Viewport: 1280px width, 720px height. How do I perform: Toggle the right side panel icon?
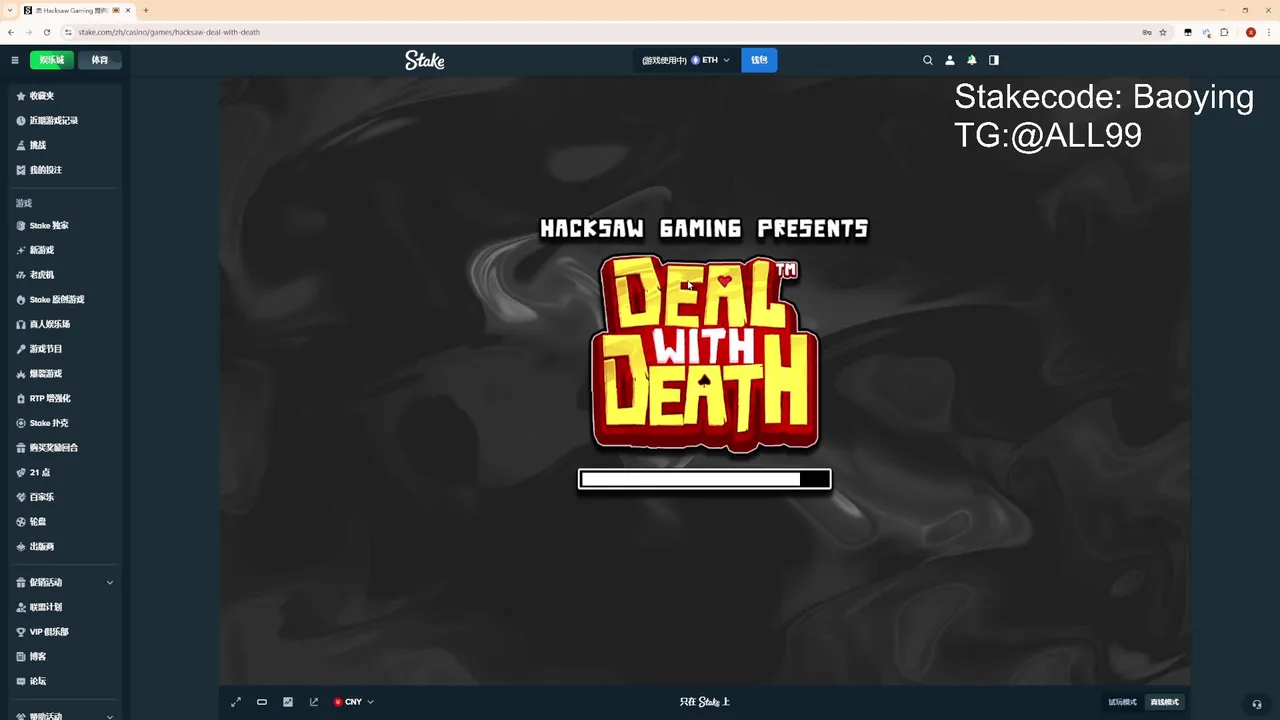pos(993,60)
